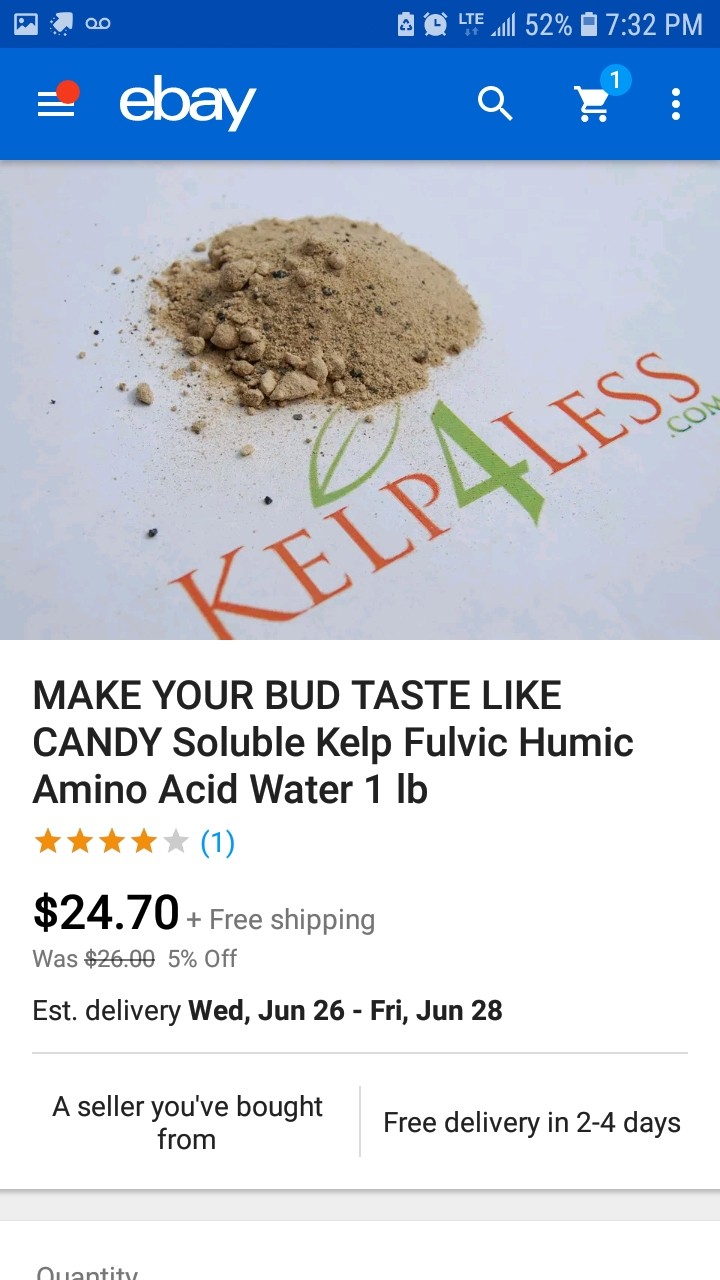Open the hamburger navigation menu
The image size is (720, 1280).
56,104
